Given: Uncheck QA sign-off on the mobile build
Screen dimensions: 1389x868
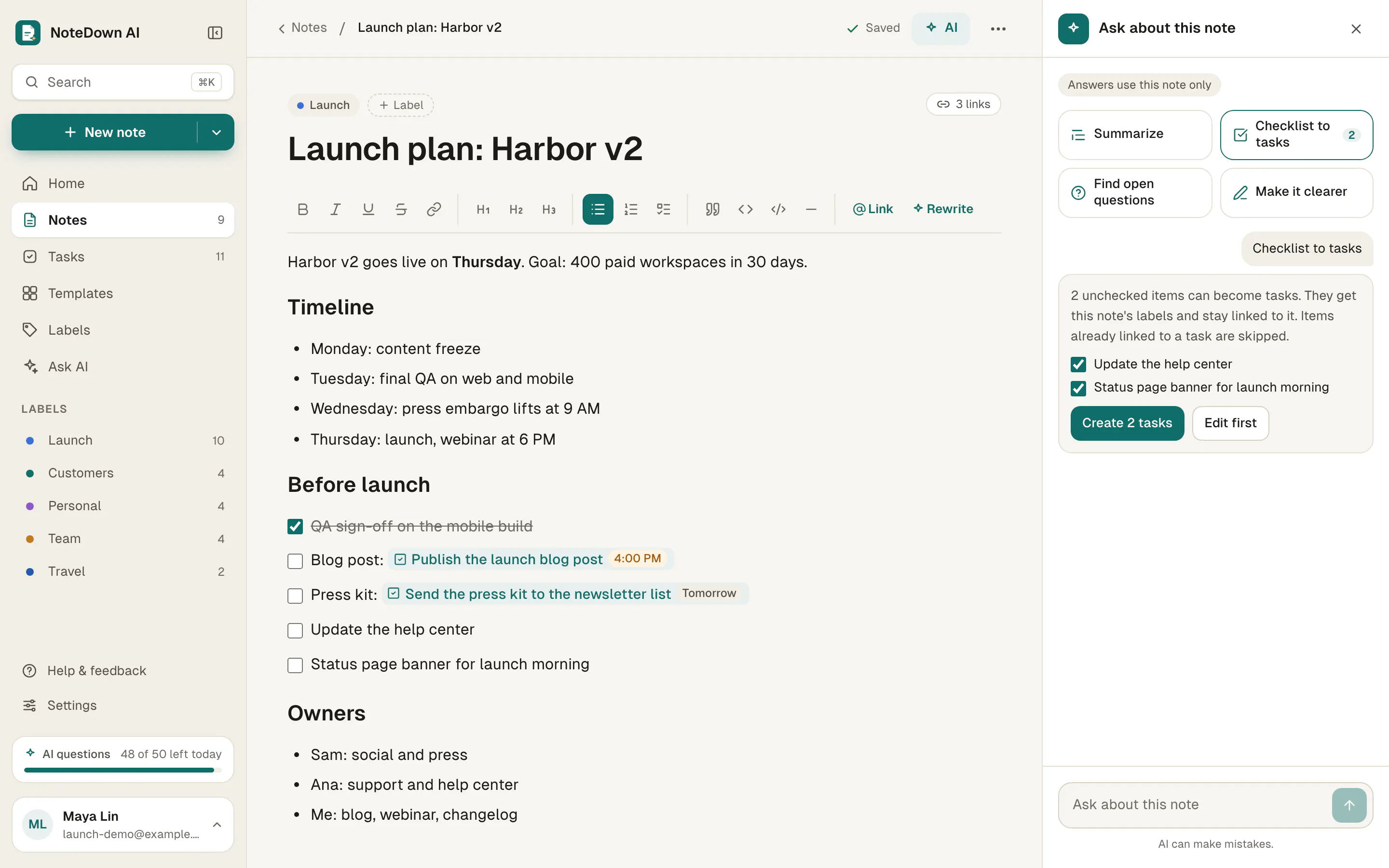Looking at the screenshot, I should coord(295,527).
